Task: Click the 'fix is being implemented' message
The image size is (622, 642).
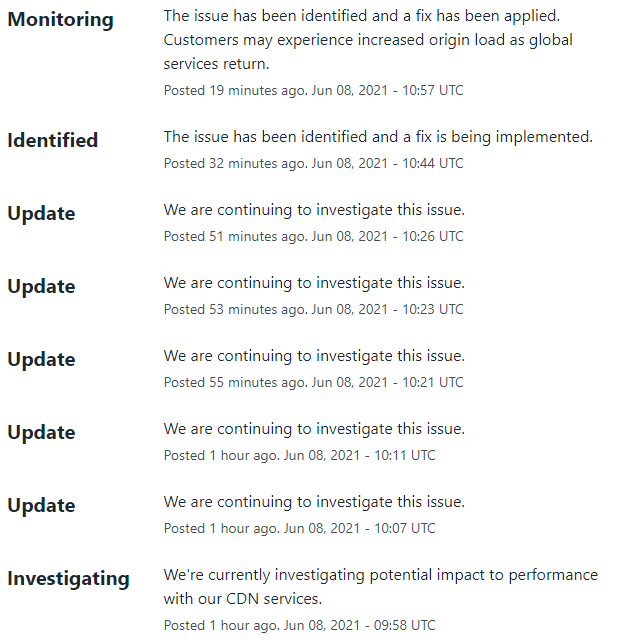Action: pos(378,137)
